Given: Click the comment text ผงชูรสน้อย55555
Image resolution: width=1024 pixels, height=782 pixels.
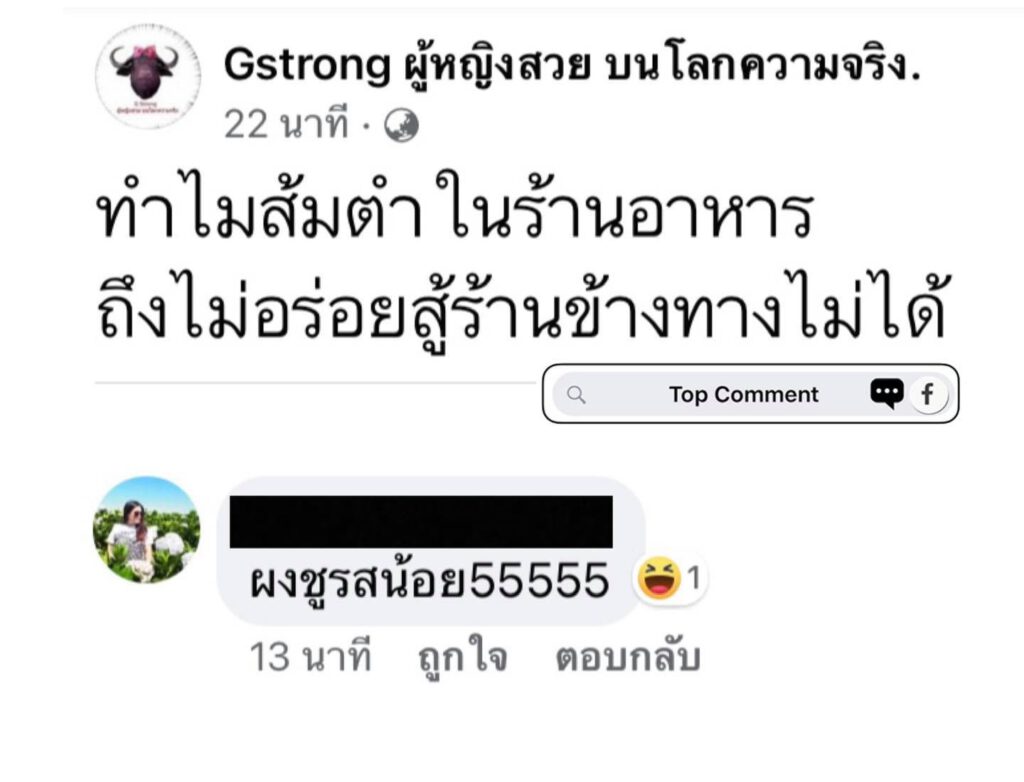Looking at the screenshot, I should tap(430, 580).
